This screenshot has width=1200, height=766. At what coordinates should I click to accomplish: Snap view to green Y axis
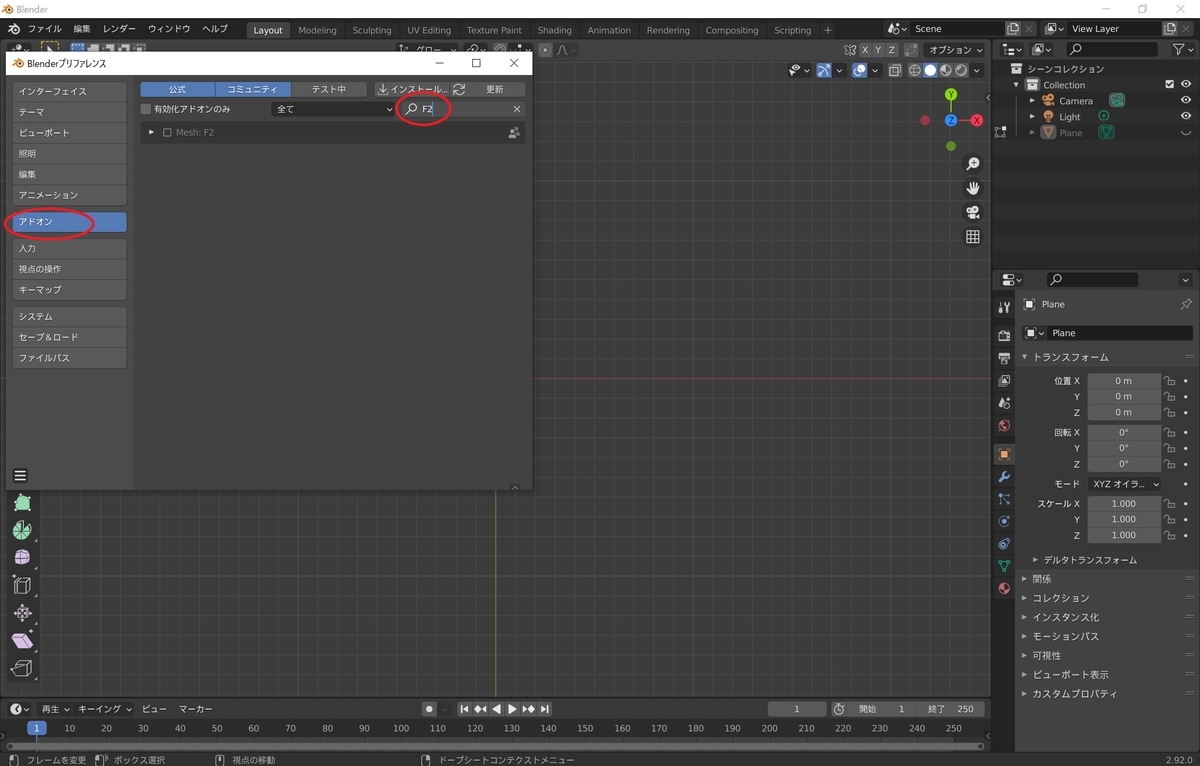point(951,95)
